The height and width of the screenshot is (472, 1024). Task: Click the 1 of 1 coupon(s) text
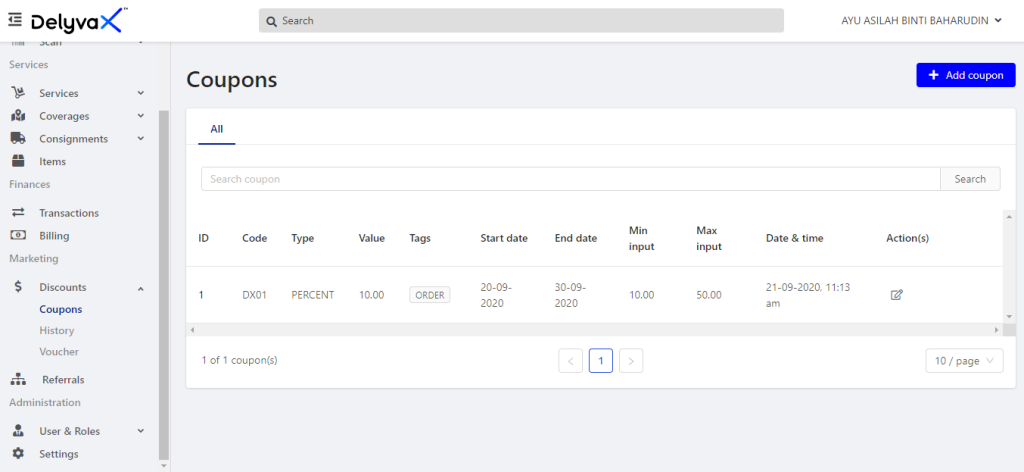point(240,360)
